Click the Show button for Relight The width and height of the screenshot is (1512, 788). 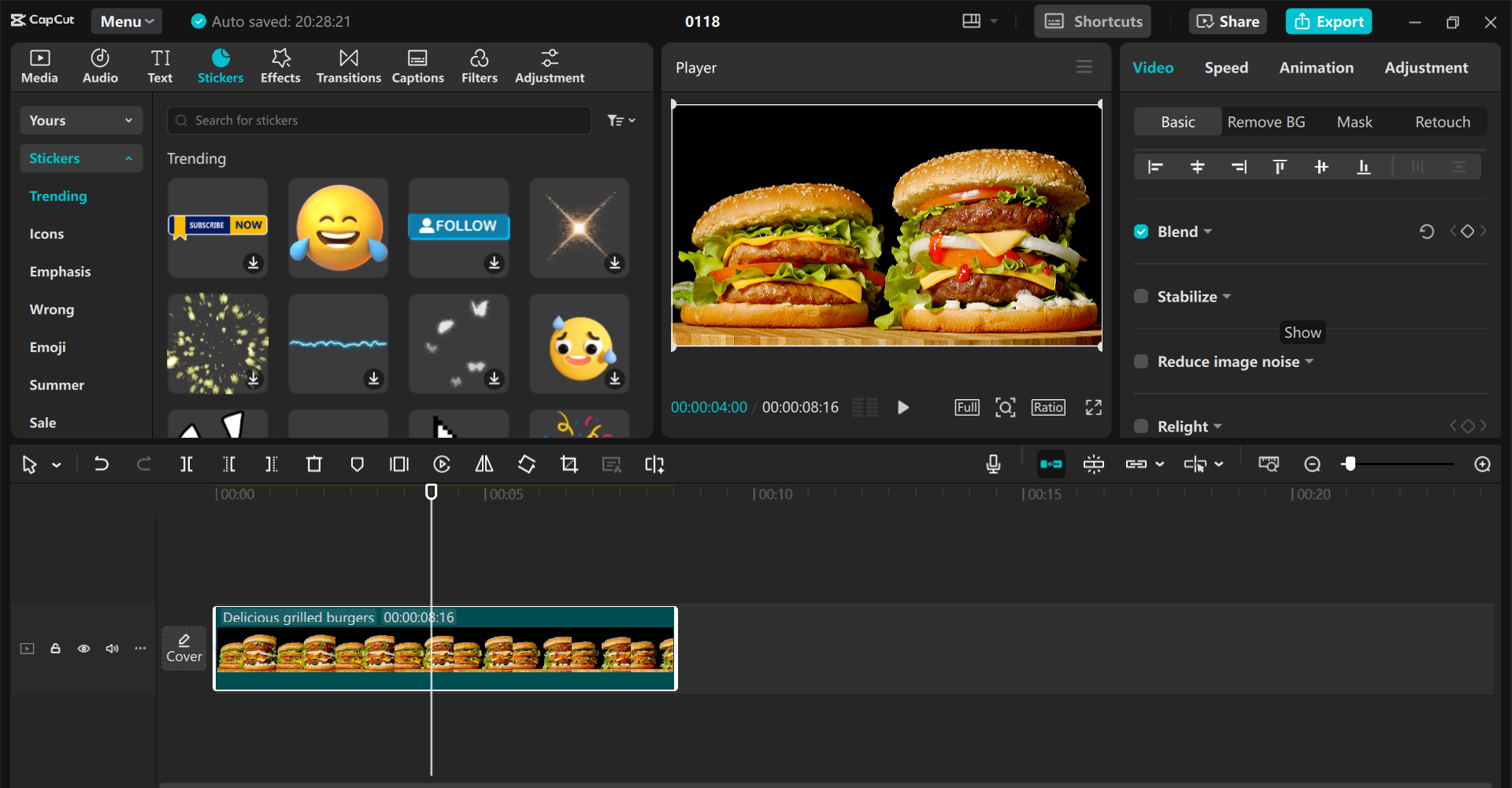(1302, 332)
